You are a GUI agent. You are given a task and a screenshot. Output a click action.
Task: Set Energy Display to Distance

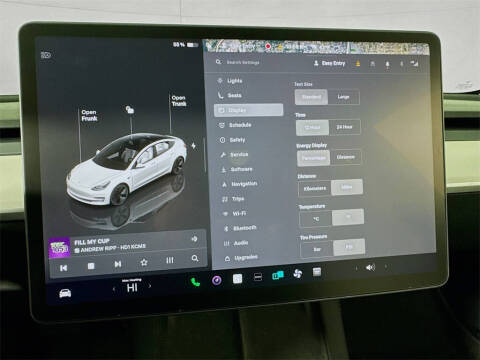click(346, 157)
